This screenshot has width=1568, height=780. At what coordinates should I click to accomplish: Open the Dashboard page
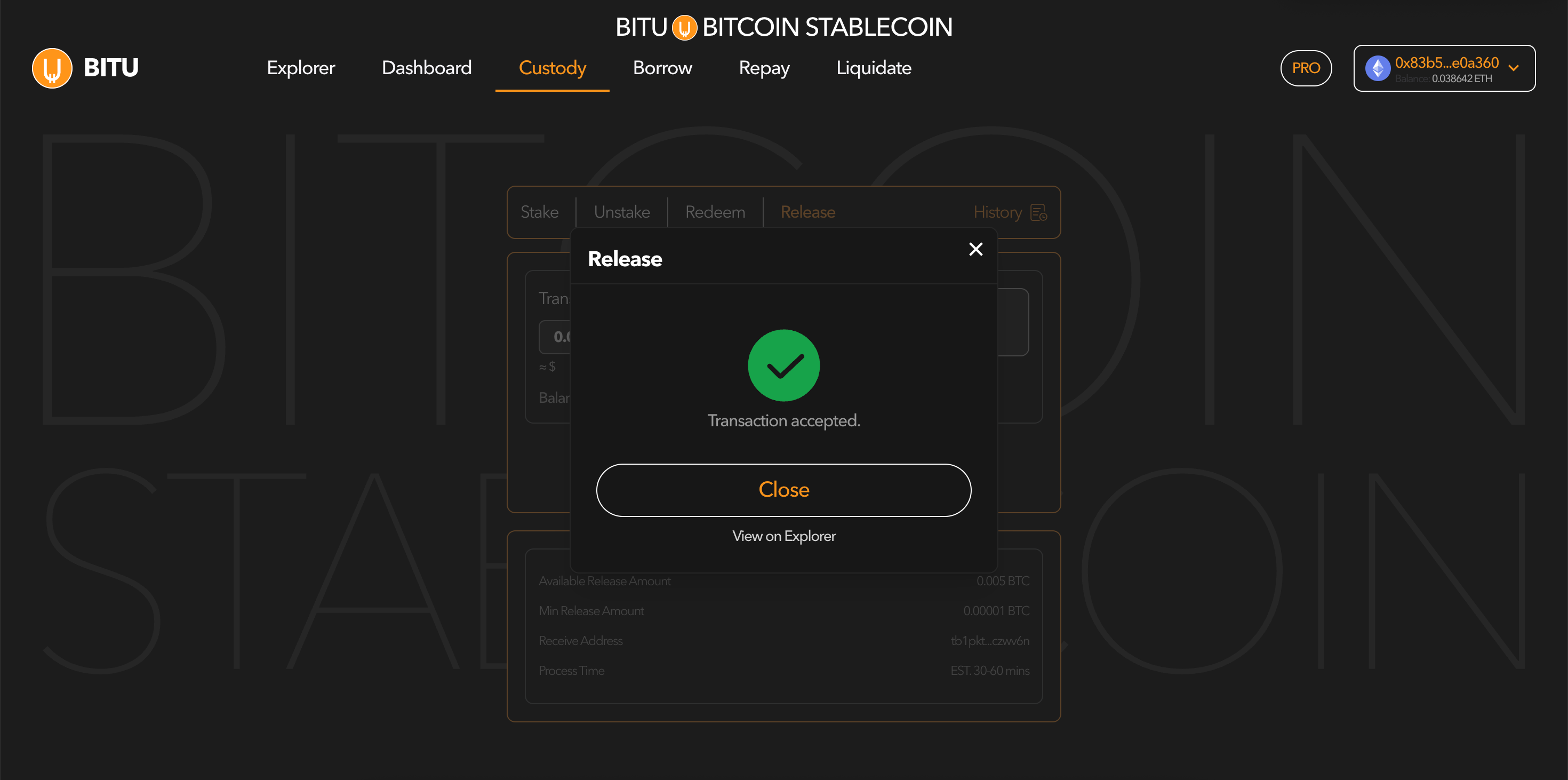pos(426,68)
